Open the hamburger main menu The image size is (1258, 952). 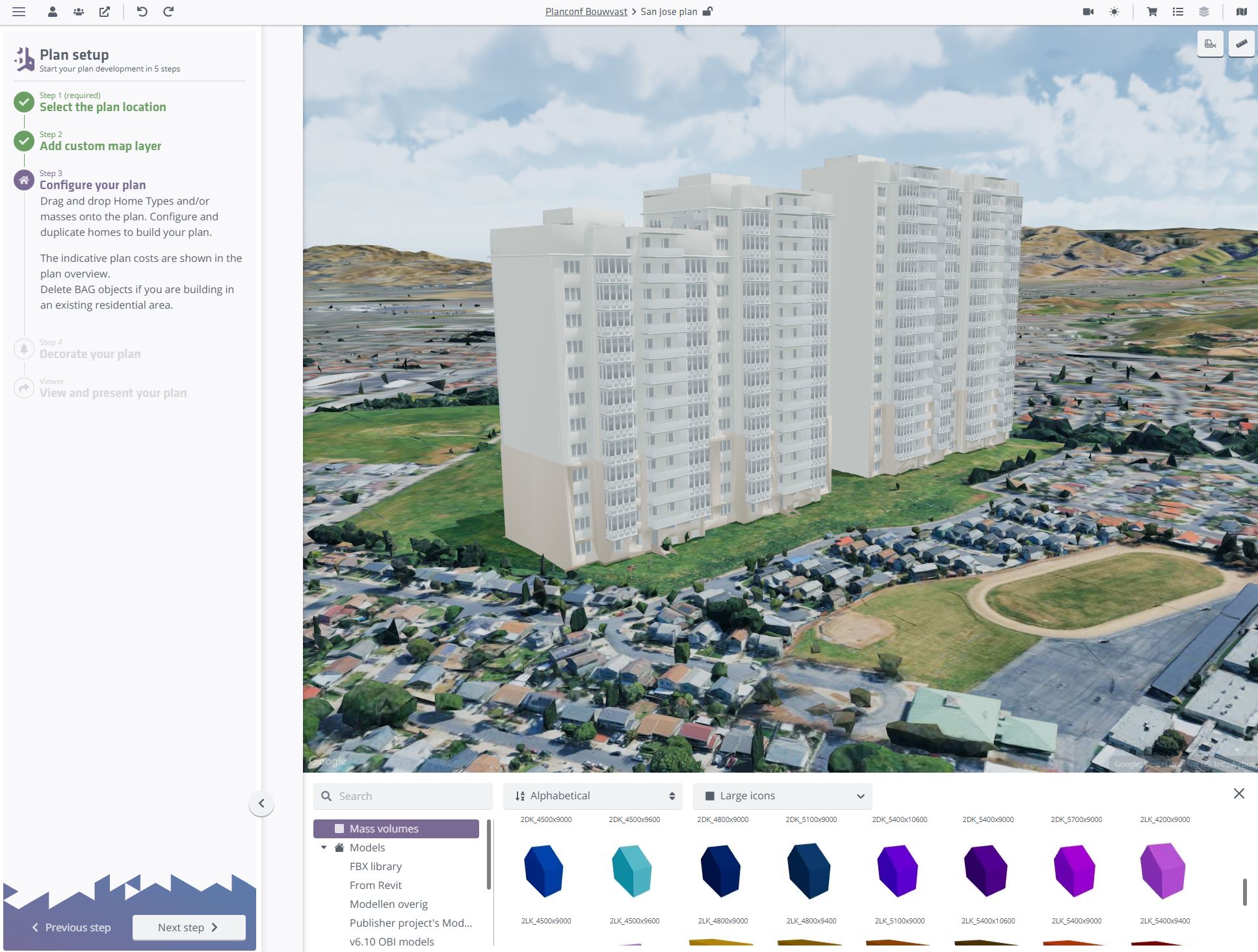tap(19, 12)
